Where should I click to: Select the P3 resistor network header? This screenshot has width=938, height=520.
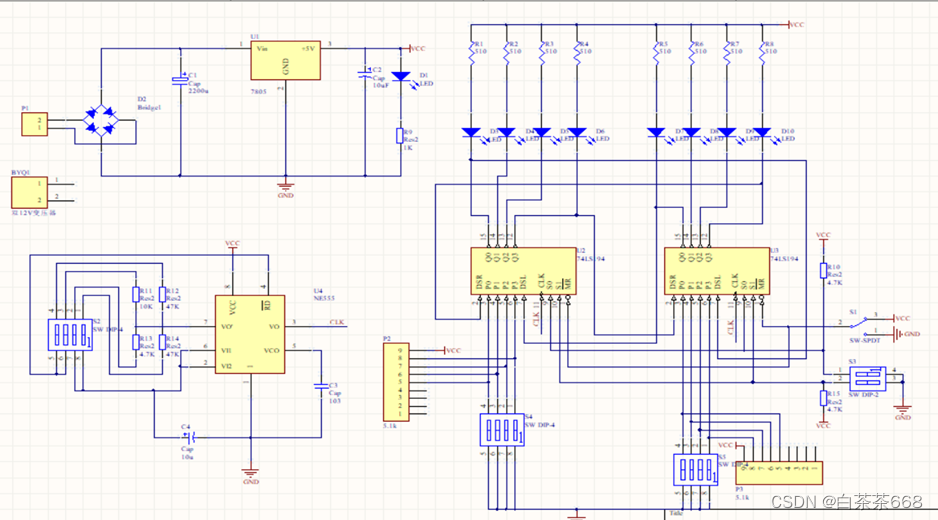coord(779,473)
